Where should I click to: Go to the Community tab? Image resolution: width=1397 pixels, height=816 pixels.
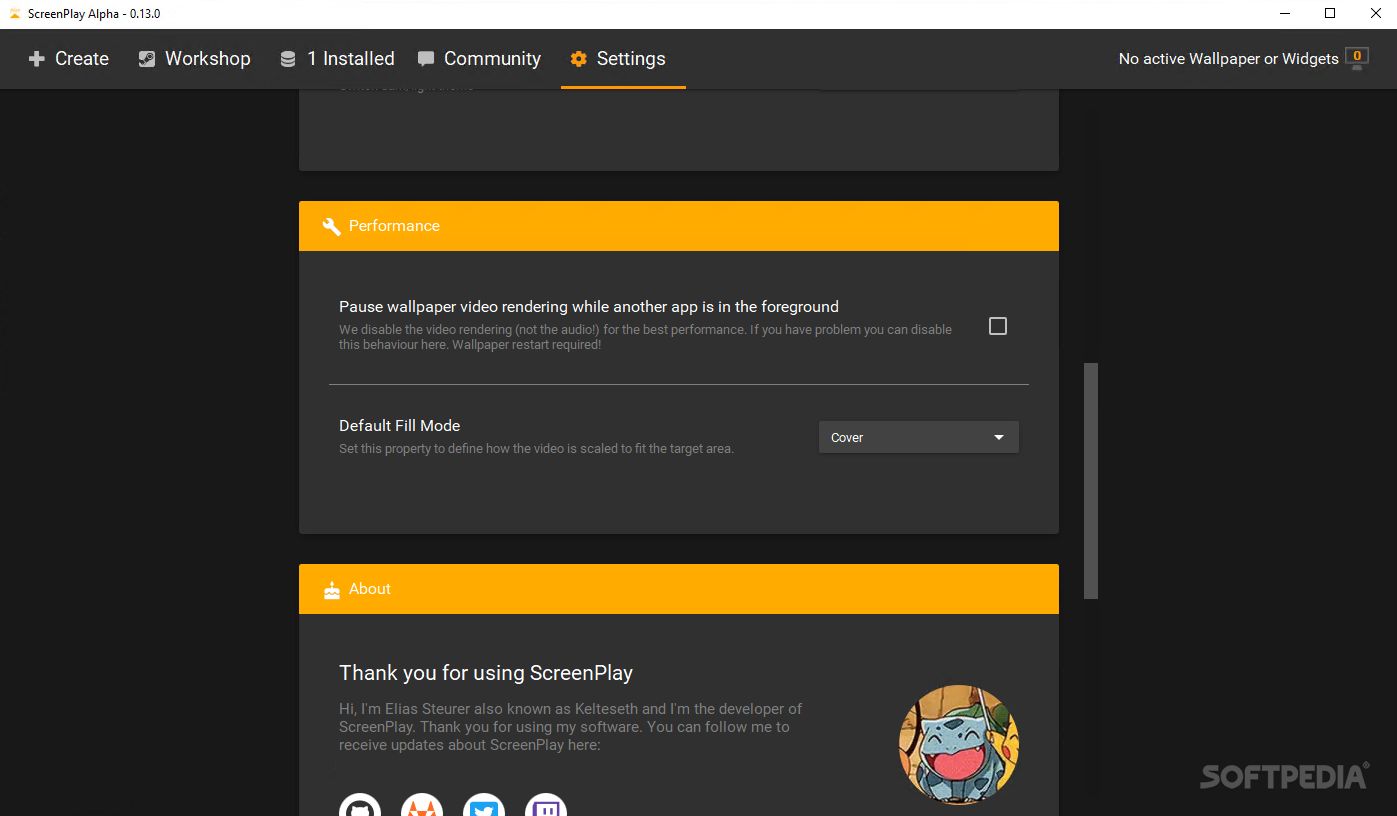pos(479,59)
